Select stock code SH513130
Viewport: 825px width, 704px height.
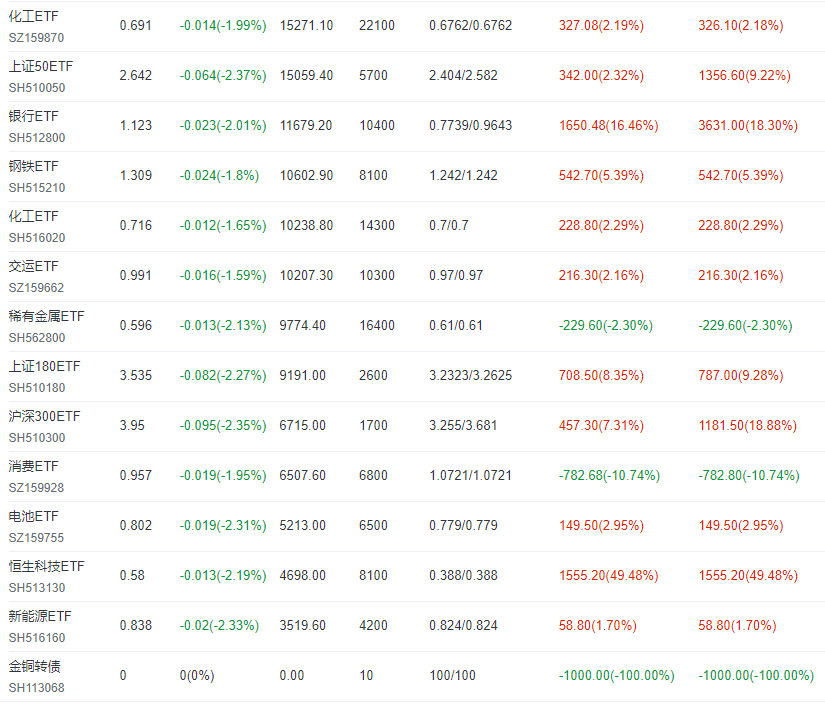(37, 588)
